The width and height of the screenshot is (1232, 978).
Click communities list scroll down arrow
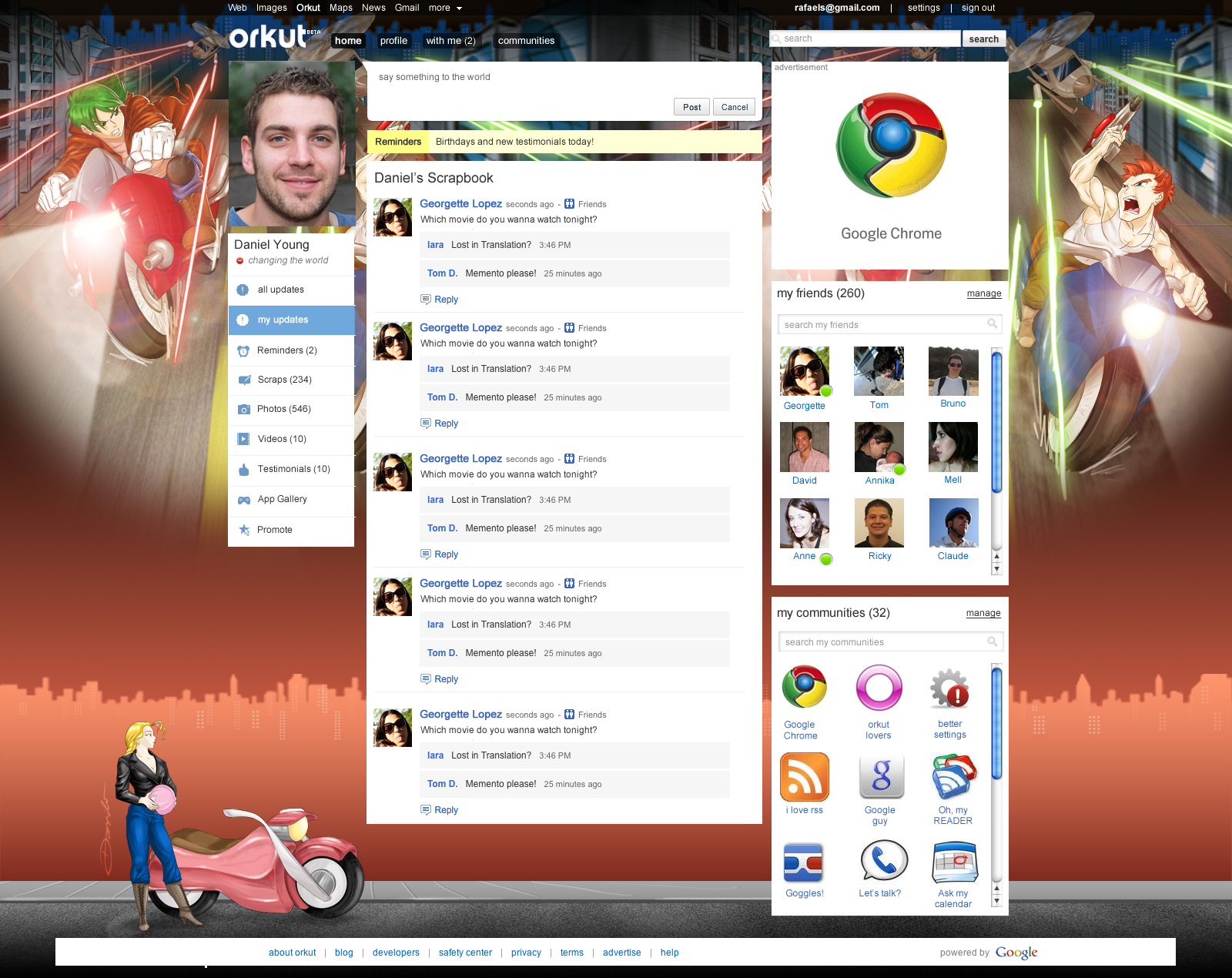[x=996, y=900]
